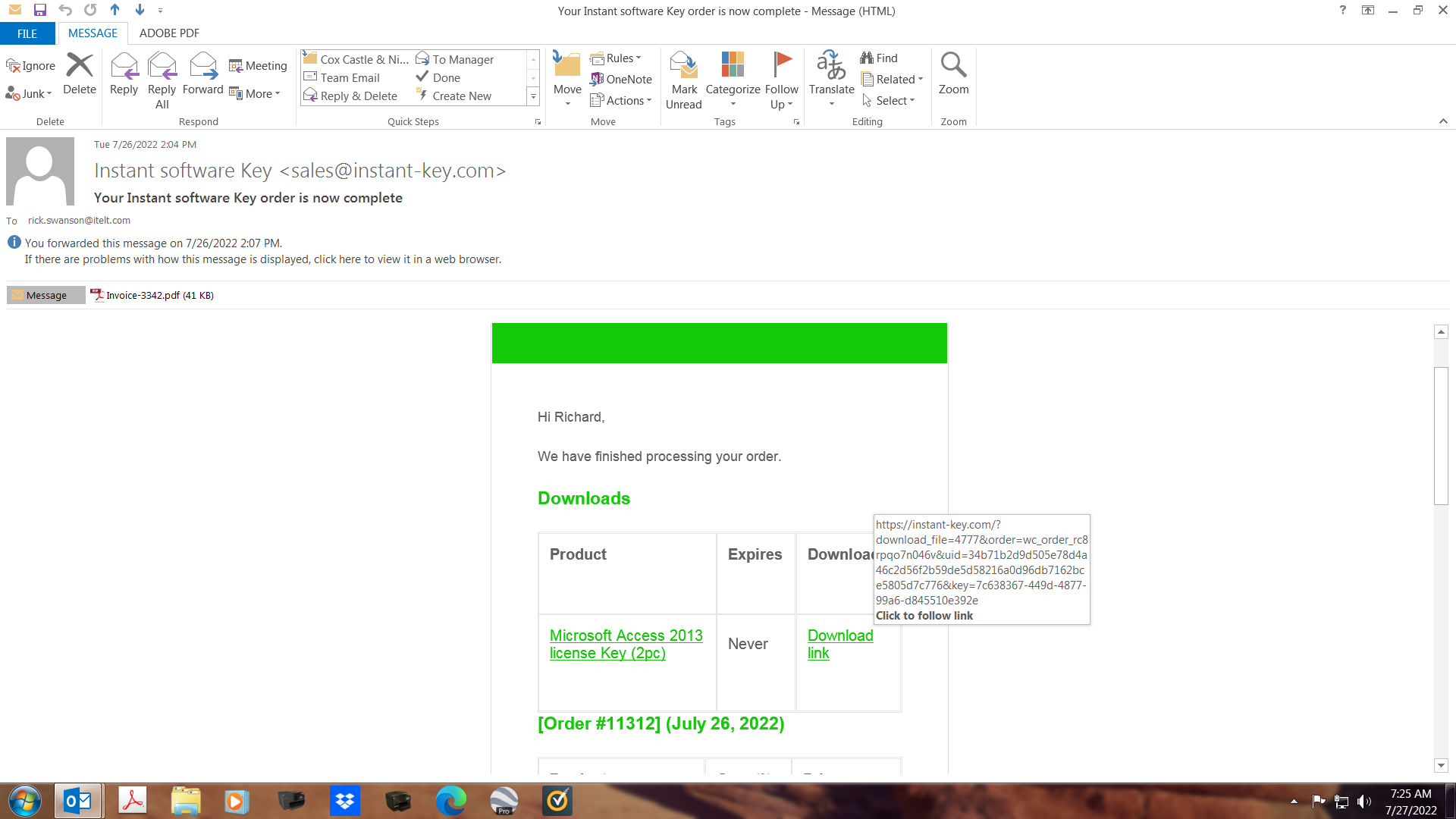Click the Mark Unread icon

pyautogui.click(x=683, y=67)
